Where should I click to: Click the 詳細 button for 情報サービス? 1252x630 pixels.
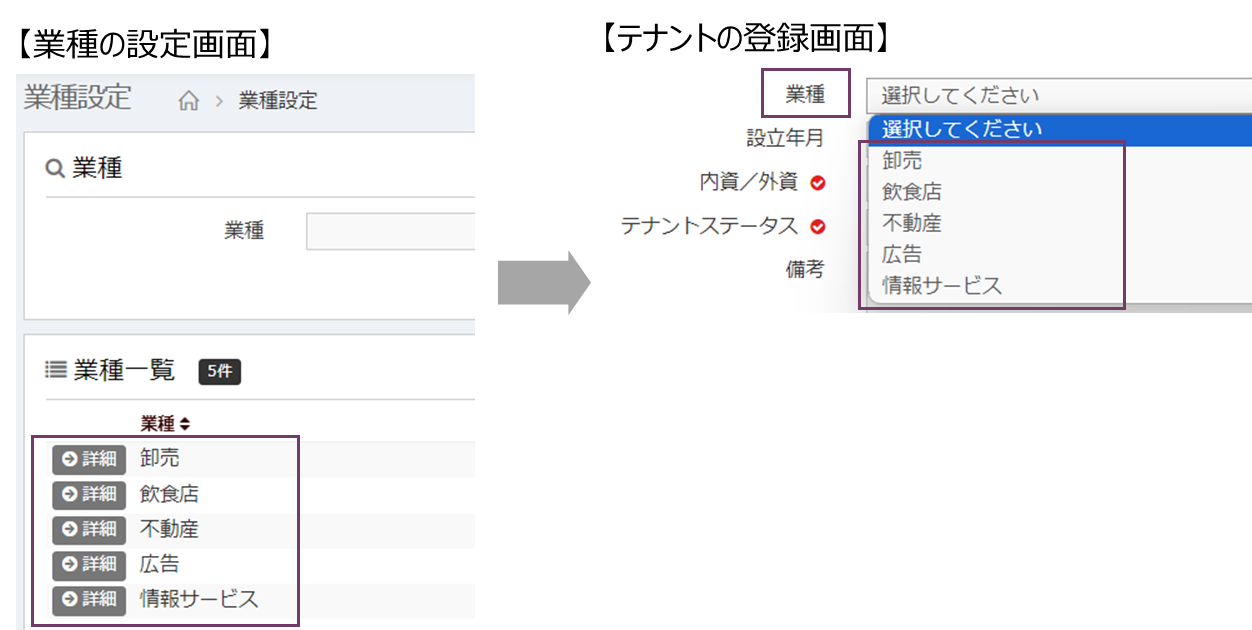pyautogui.click(x=89, y=599)
